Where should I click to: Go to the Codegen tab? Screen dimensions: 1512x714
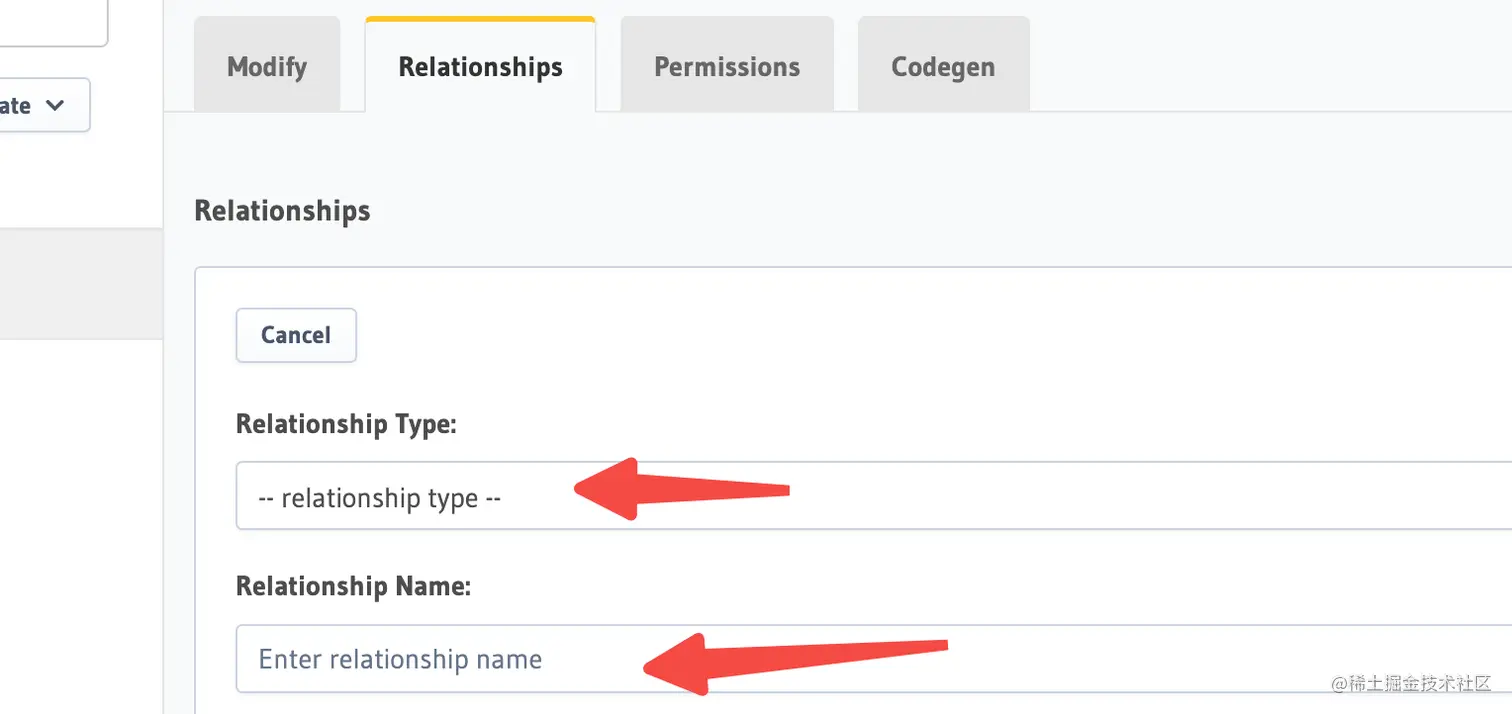click(943, 66)
